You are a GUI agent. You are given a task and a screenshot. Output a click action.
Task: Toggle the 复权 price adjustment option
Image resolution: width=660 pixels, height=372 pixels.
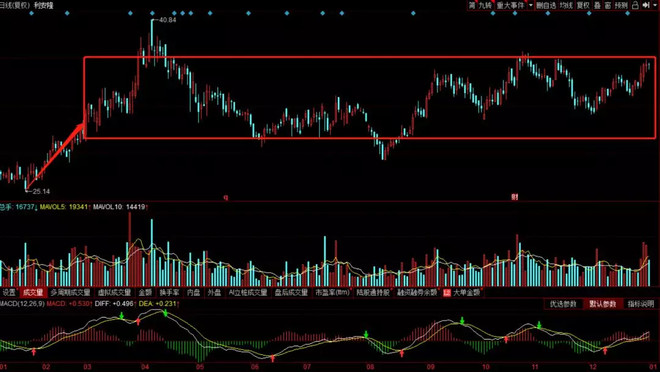pos(583,5)
